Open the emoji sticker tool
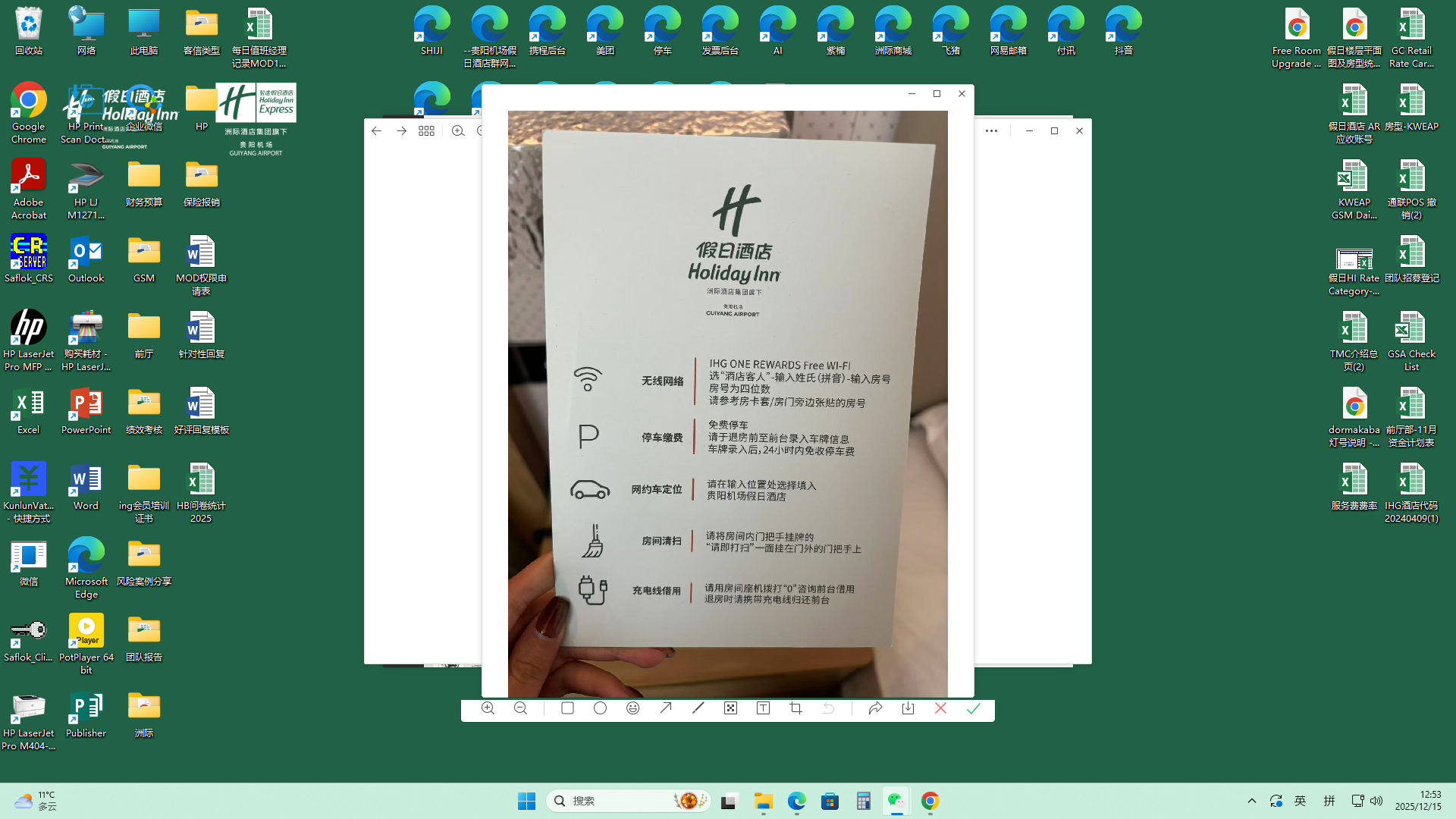The width and height of the screenshot is (1456, 819). pos(633,708)
